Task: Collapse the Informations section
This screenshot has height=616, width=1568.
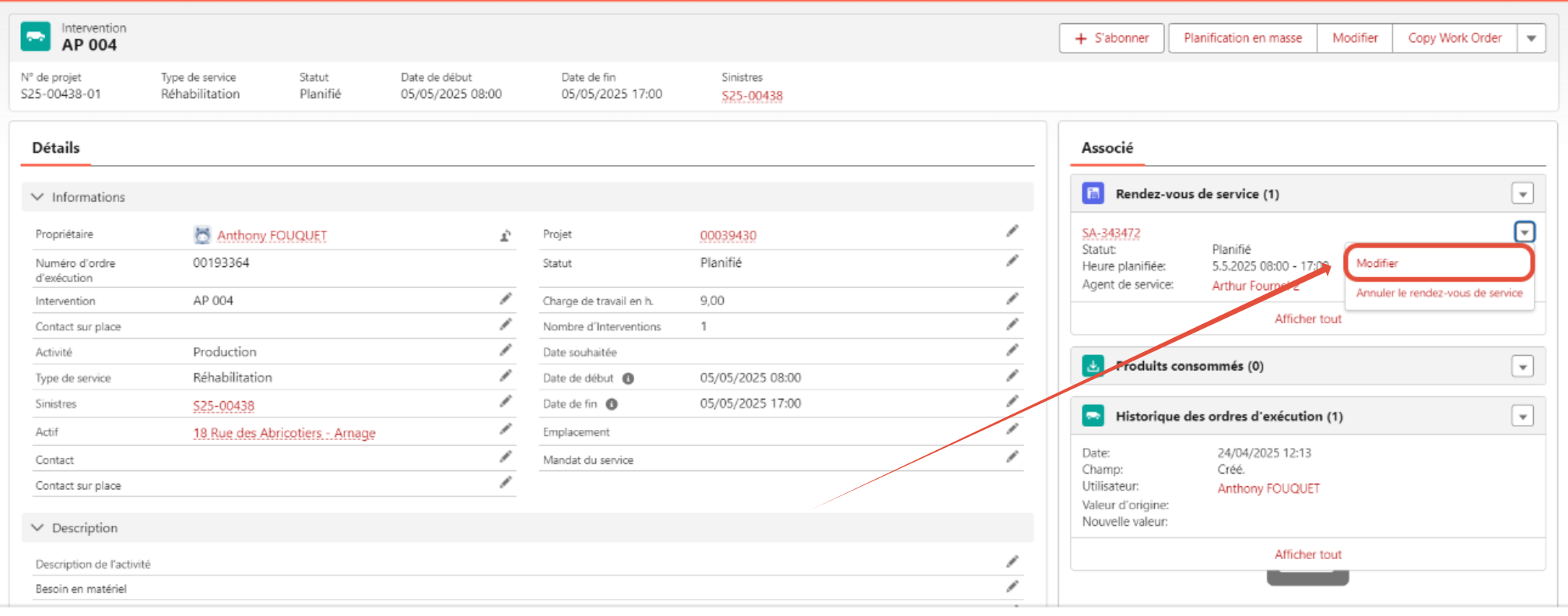Action: 37,197
